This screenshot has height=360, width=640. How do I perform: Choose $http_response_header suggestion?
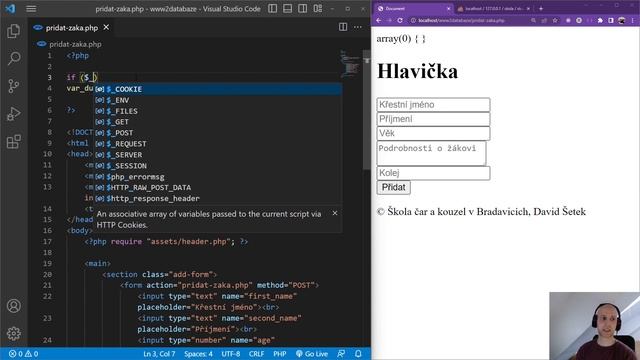(x=218, y=198)
